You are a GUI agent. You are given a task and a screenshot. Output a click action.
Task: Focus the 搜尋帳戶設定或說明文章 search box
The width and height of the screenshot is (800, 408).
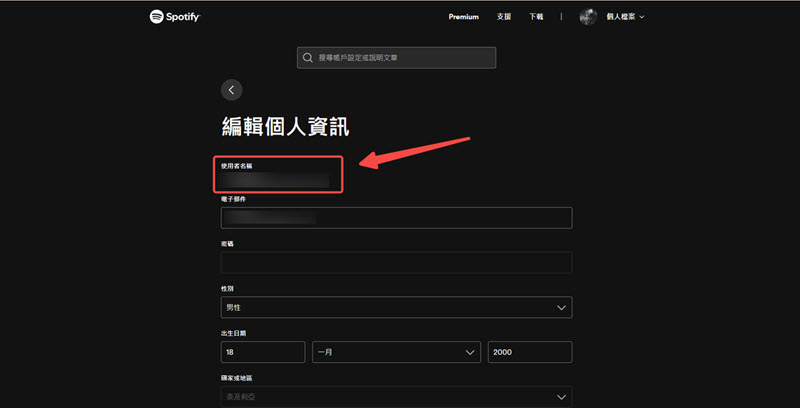click(x=400, y=58)
